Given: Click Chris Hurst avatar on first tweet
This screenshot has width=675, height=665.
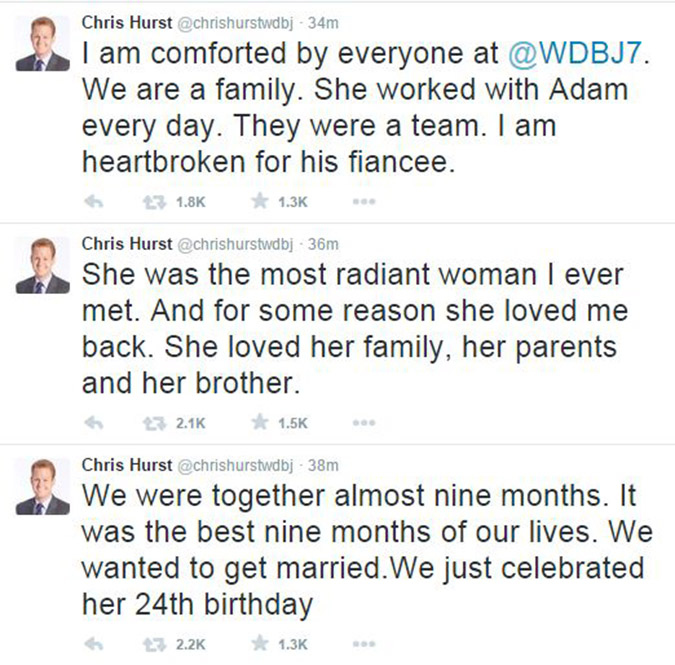Looking at the screenshot, I should pos(42,43).
